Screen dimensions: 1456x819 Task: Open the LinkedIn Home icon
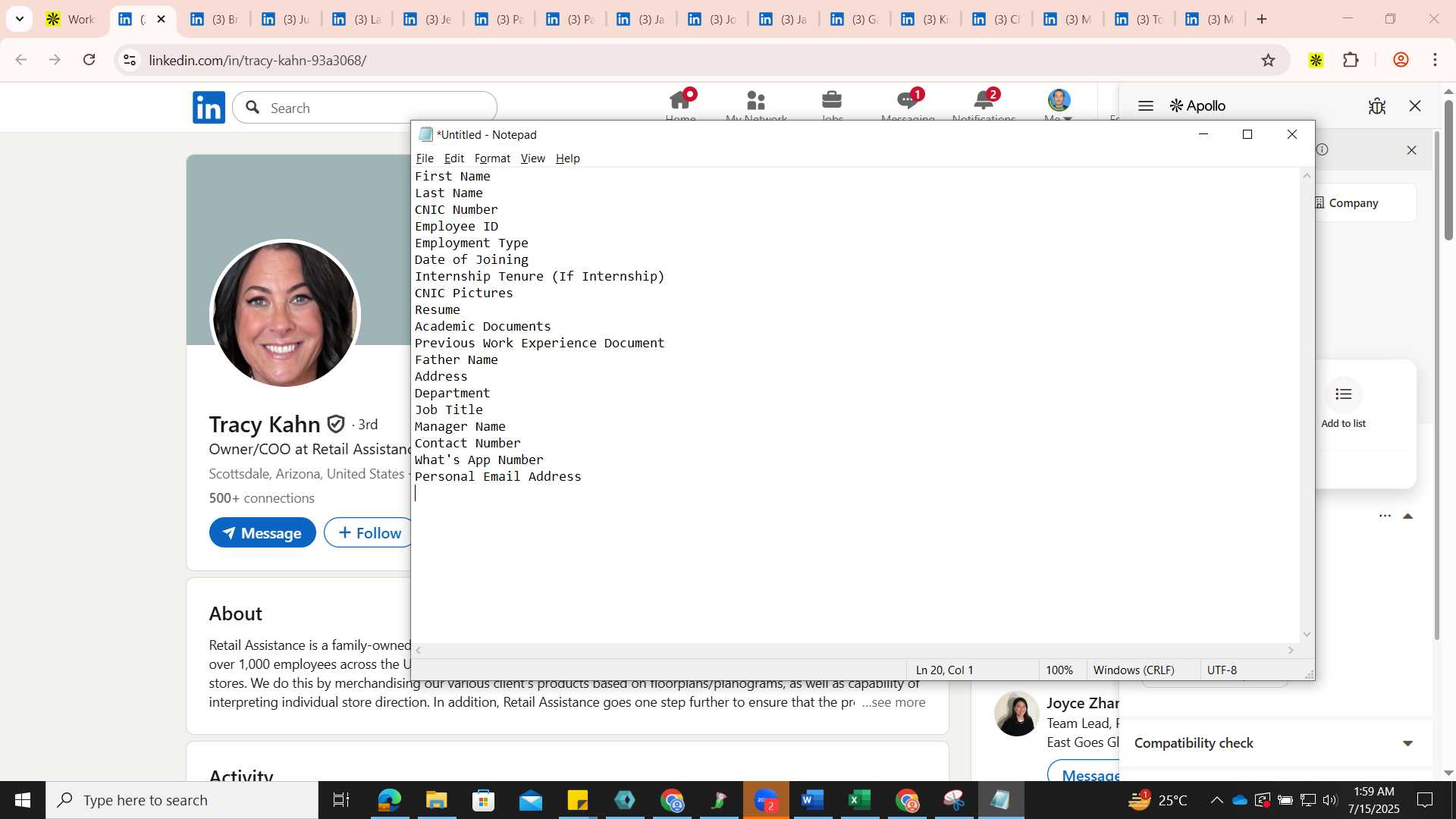click(680, 101)
